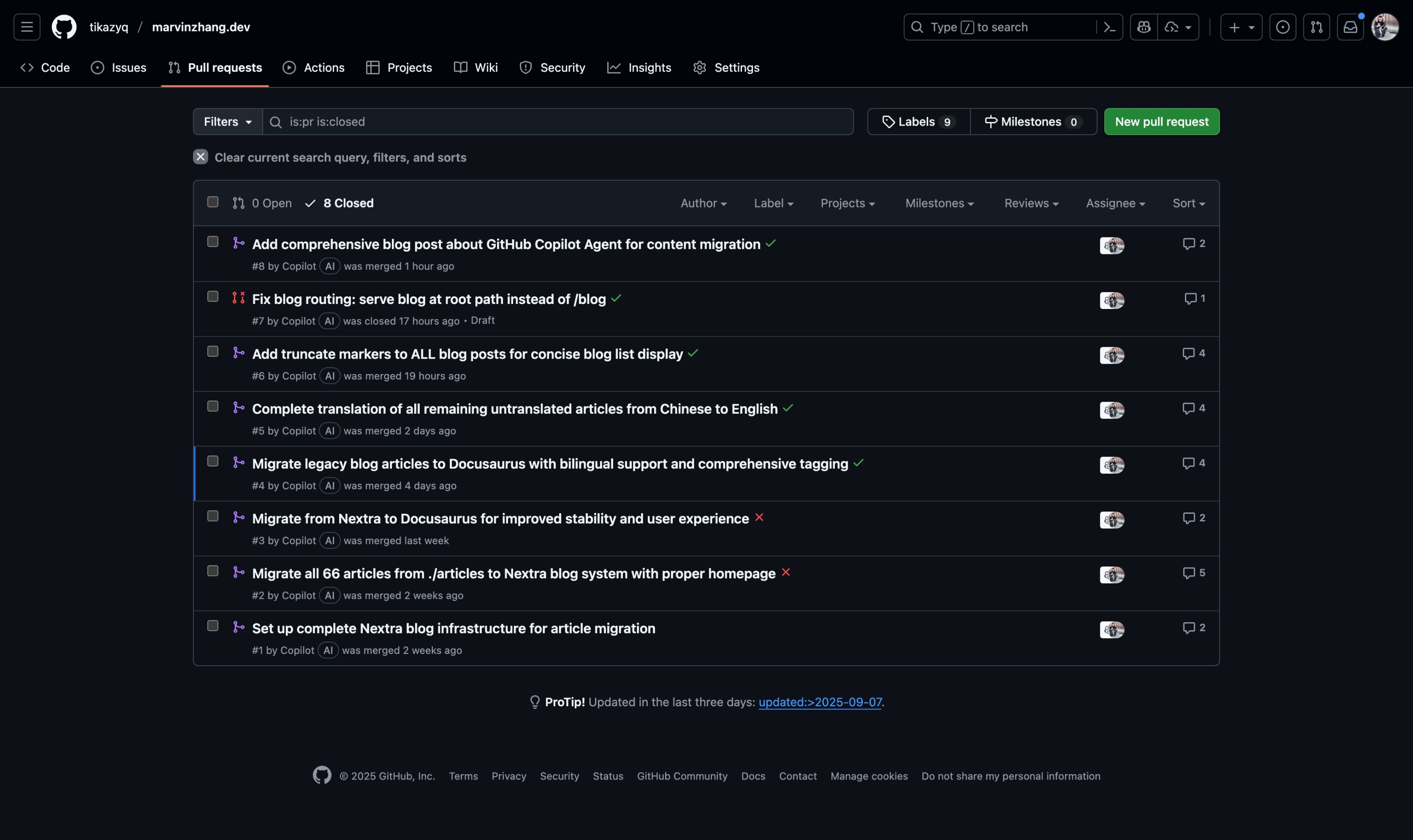Click the assignee avatar on PR #1
The height and width of the screenshot is (840, 1413).
1112,629
